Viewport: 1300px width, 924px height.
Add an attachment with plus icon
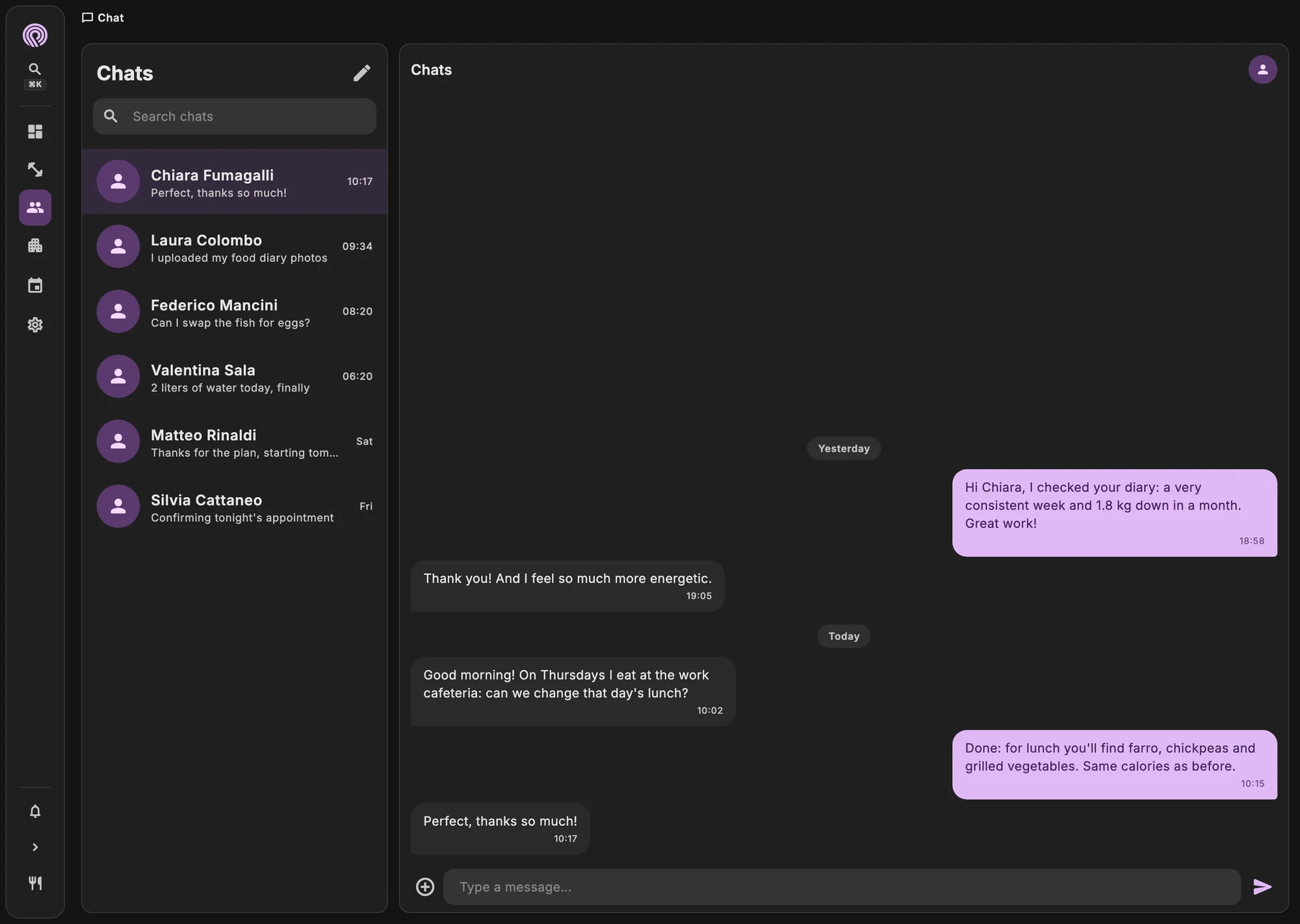(x=425, y=887)
